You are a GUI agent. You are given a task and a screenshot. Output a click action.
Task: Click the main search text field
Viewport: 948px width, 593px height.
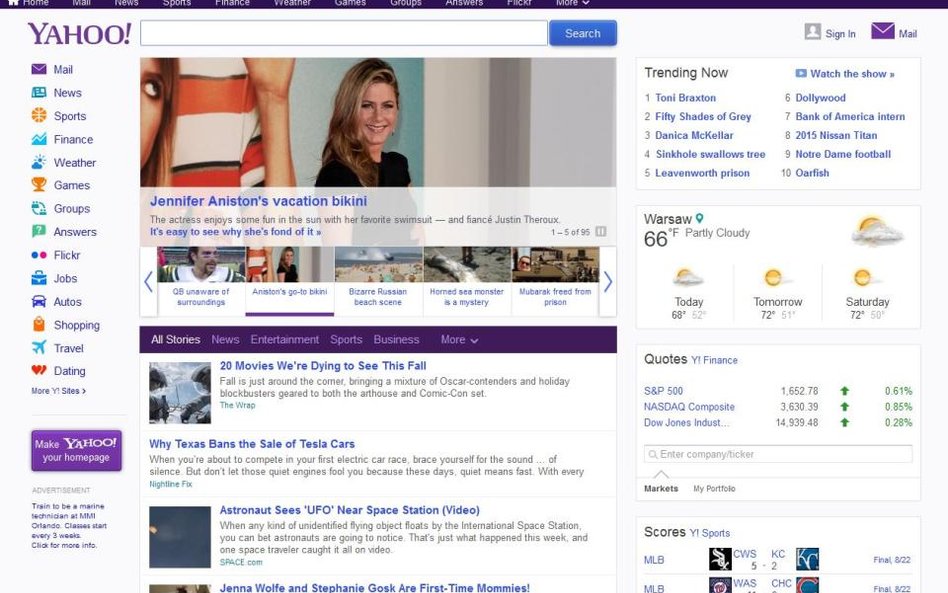(x=343, y=33)
